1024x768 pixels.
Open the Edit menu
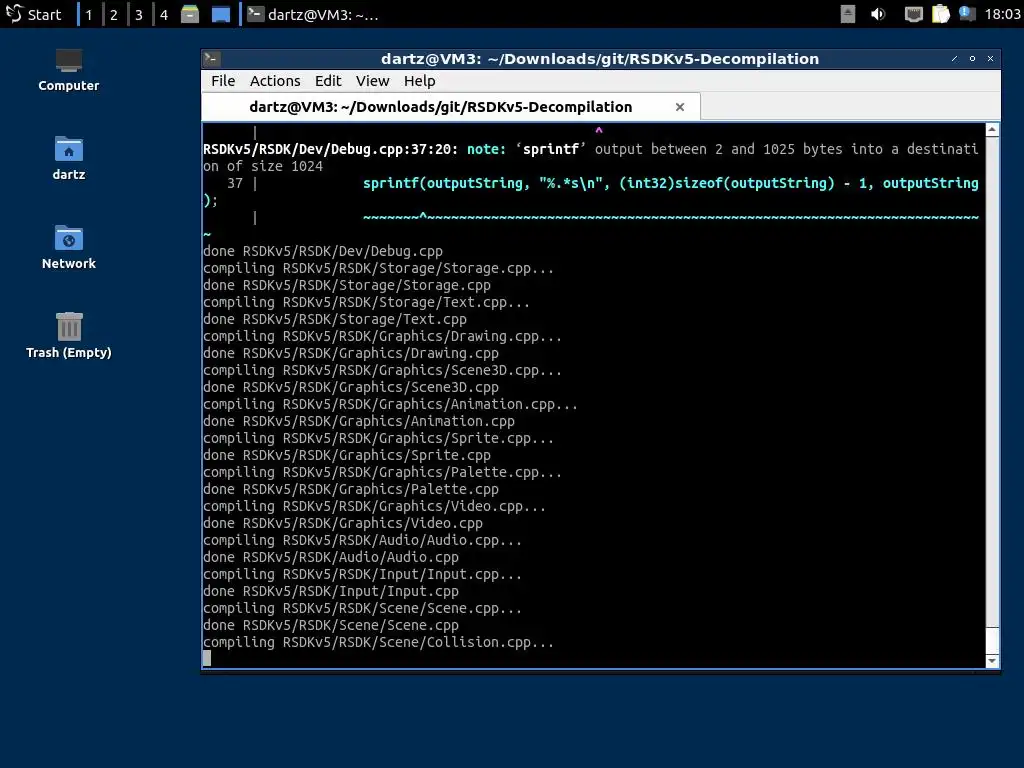tap(328, 81)
